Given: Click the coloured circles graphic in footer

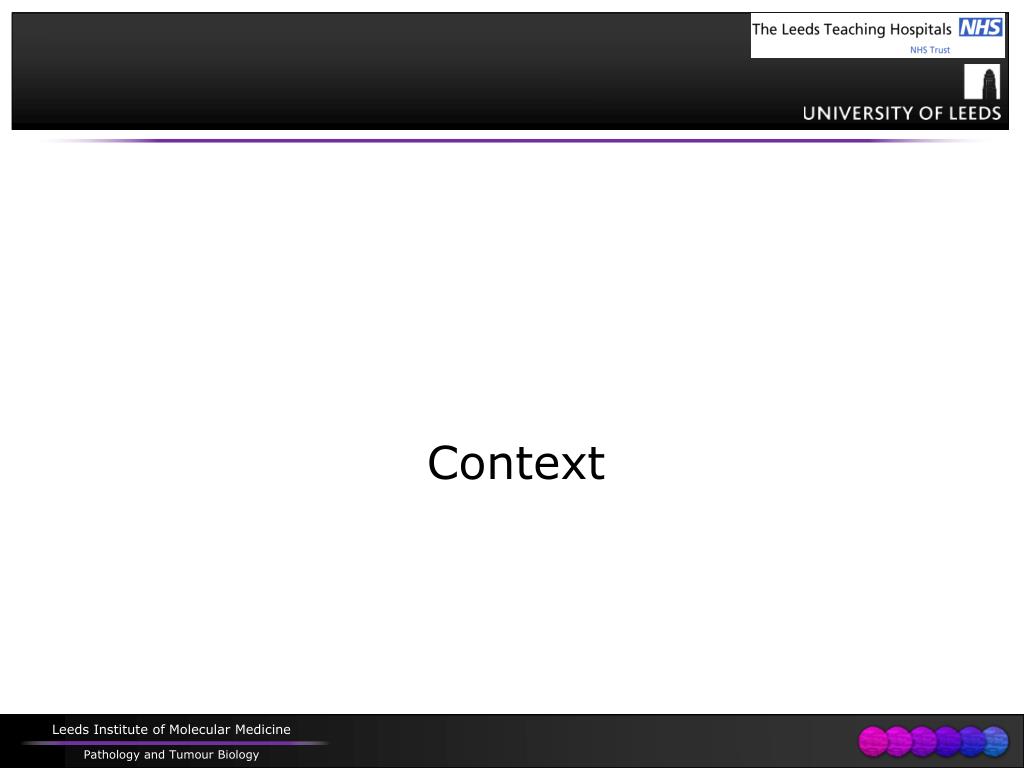Looking at the screenshot, I should 933,741.
